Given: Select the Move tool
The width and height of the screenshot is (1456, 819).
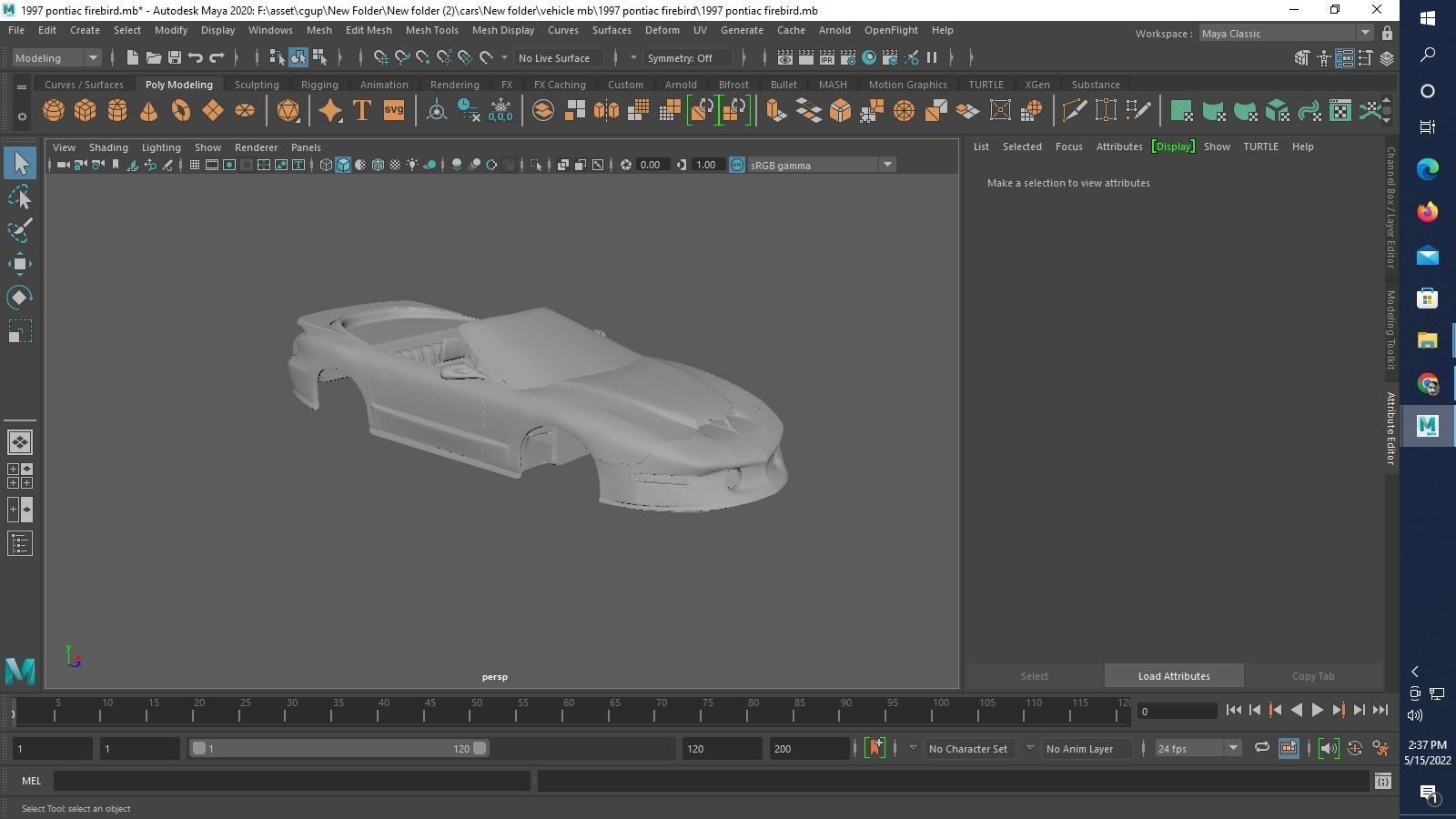Looking at the screenshot, I should 20,264.
